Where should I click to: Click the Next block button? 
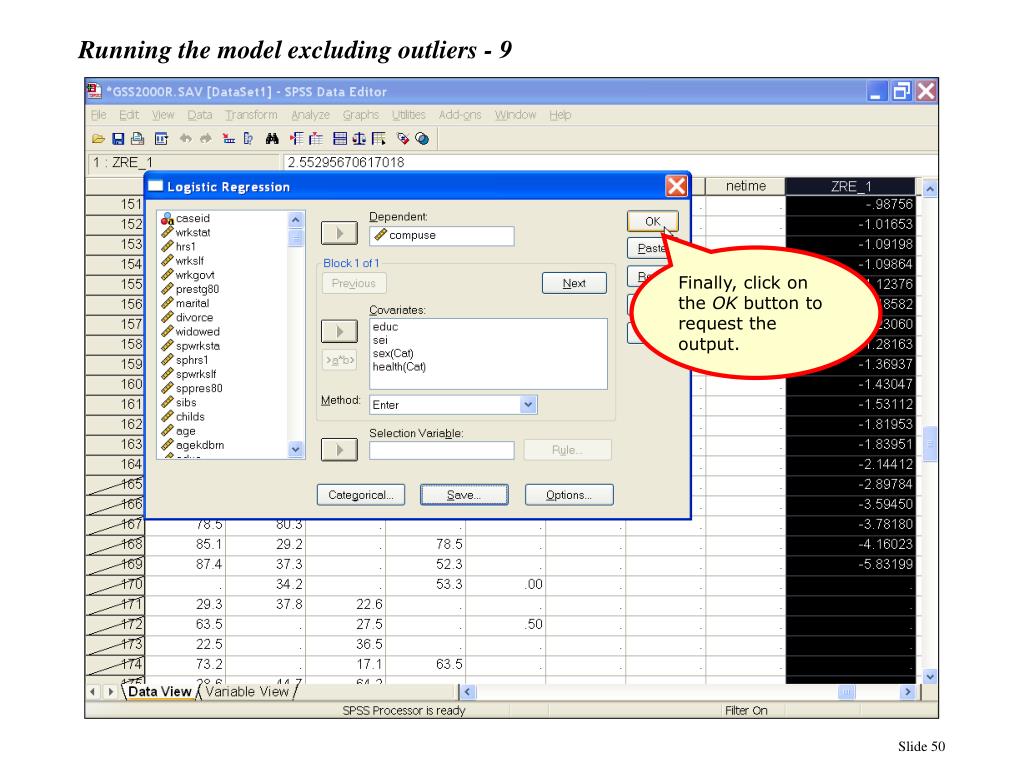click(x=574, y=283)
